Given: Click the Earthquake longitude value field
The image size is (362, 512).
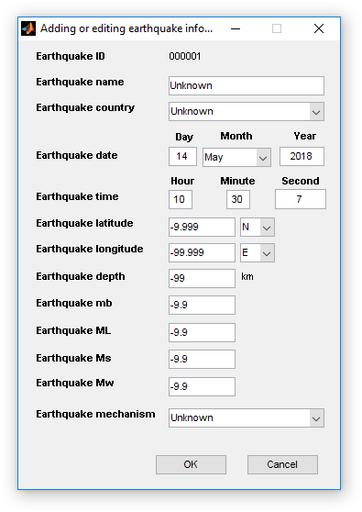Looking at the screenshot, I should point(202,253).
